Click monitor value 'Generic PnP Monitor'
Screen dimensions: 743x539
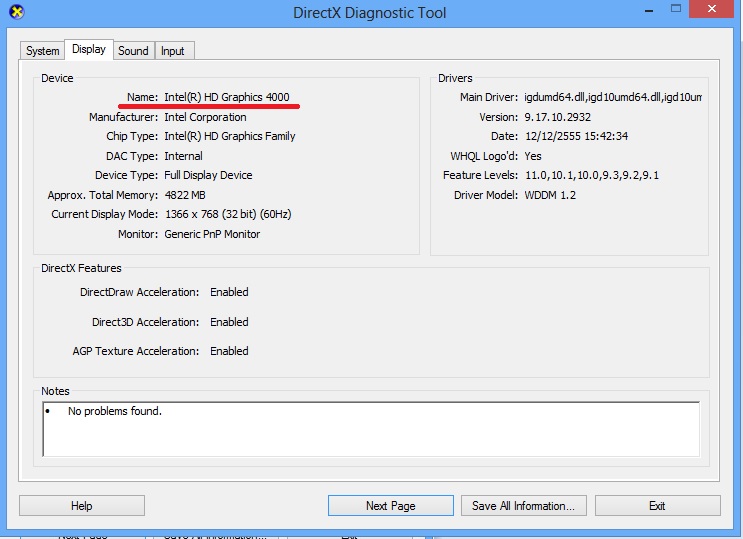(x=212, y=234)
